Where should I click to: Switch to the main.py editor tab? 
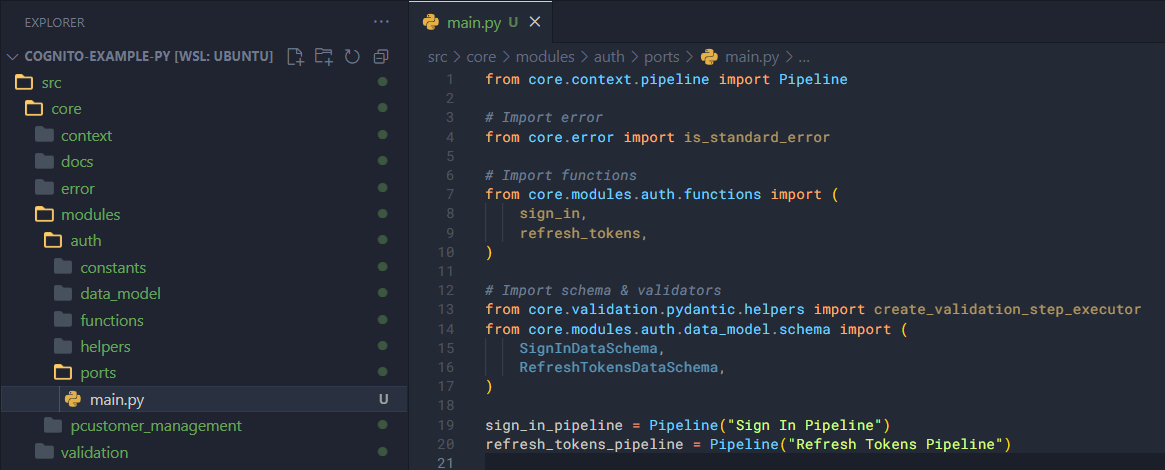pyautogui.click(x=468, y=21)
